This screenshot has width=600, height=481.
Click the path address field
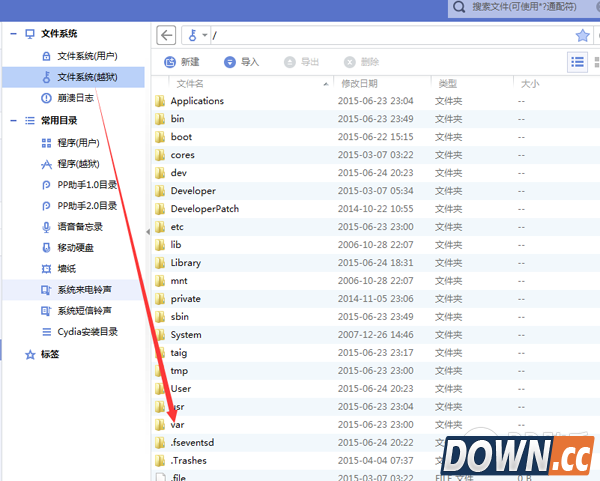pos(392,36)
